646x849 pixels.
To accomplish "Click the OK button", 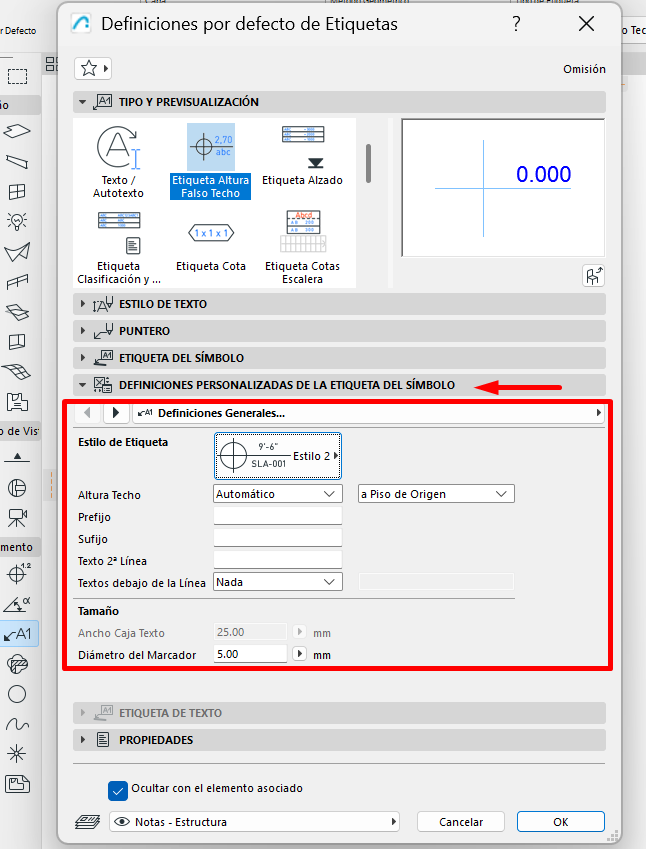I will point(560,822).
